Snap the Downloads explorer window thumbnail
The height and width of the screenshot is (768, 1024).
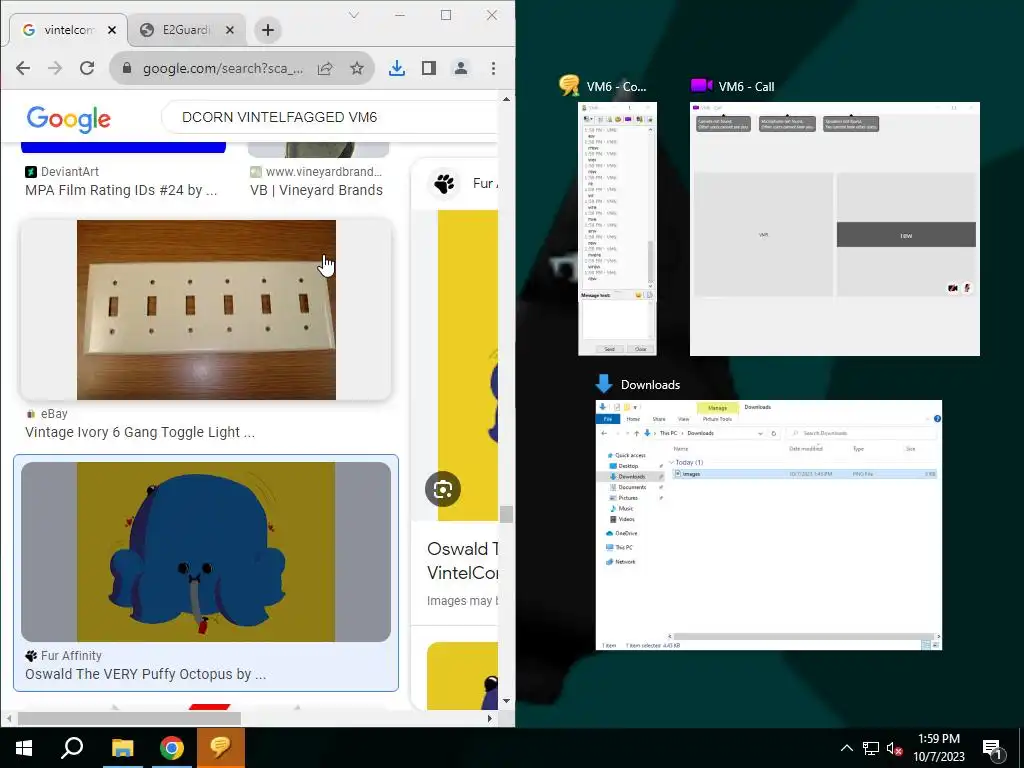click(769, 524)
